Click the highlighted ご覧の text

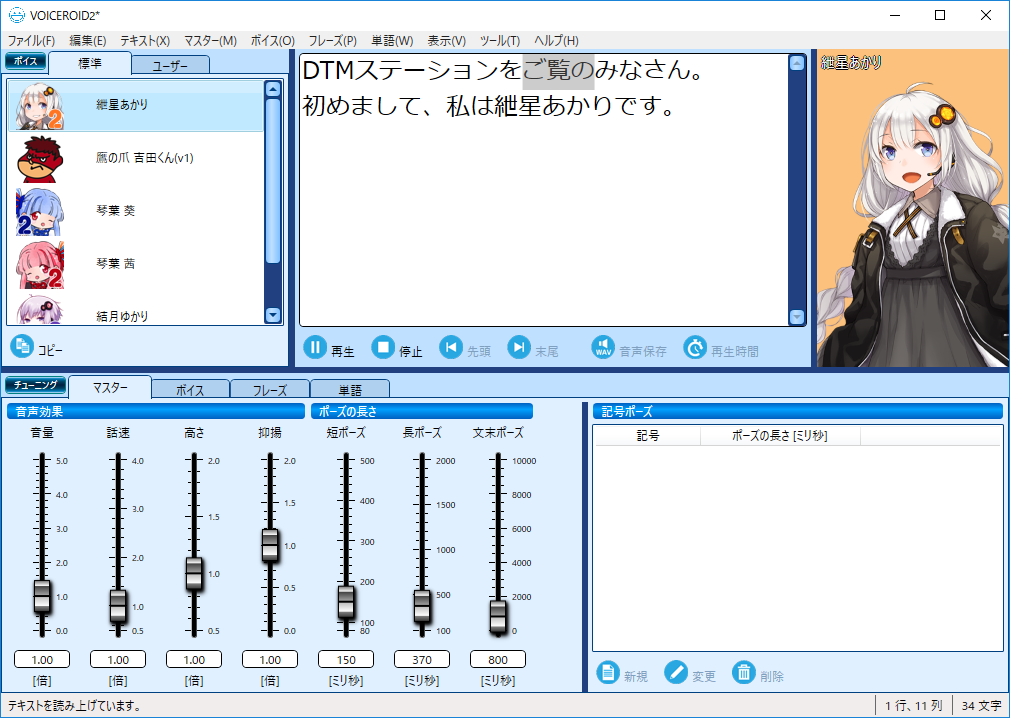click(558, 70)
